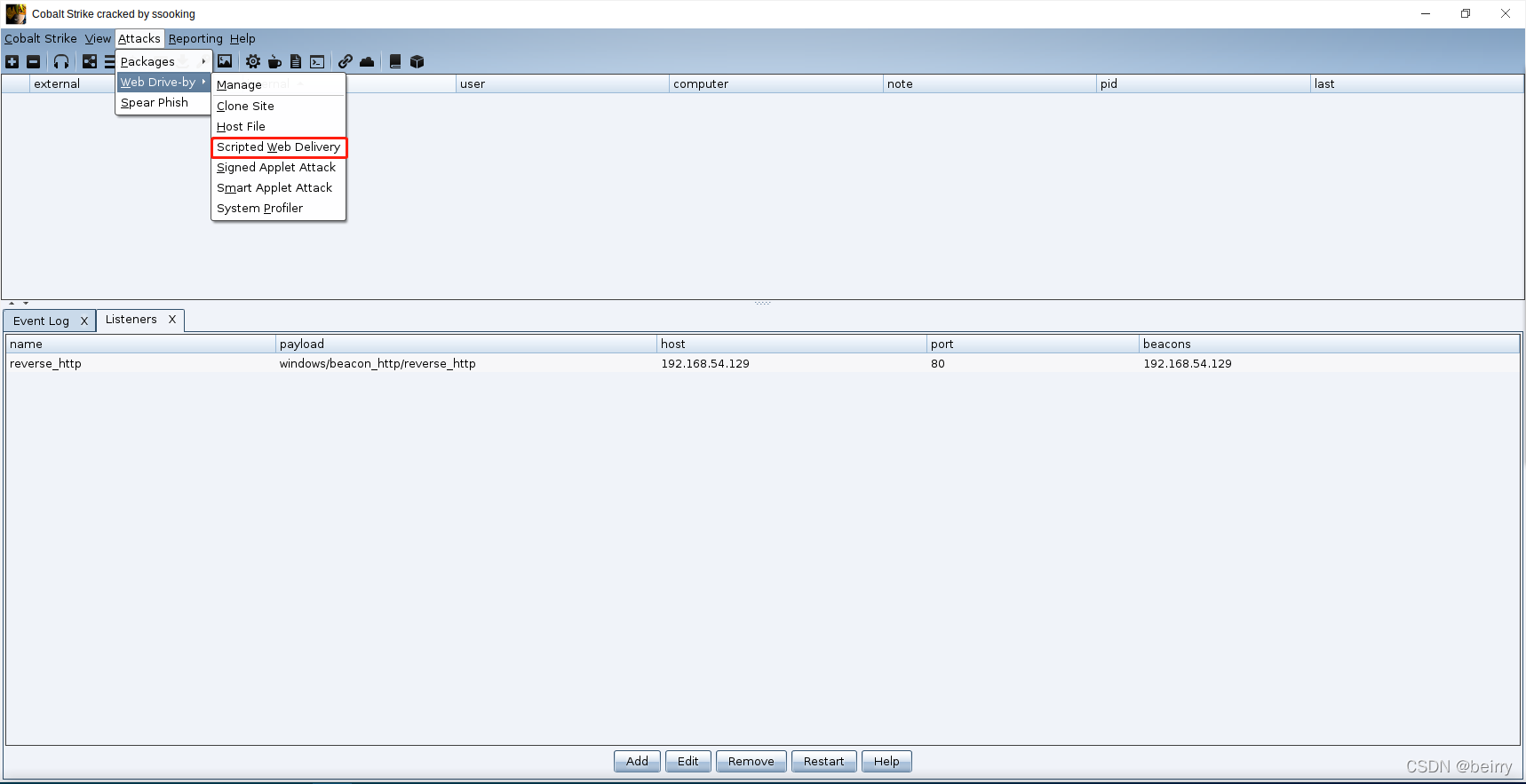The image size is (1526, 784).
Task: Collapse top pane with split-pane up arrow
Action: point(12,304)
